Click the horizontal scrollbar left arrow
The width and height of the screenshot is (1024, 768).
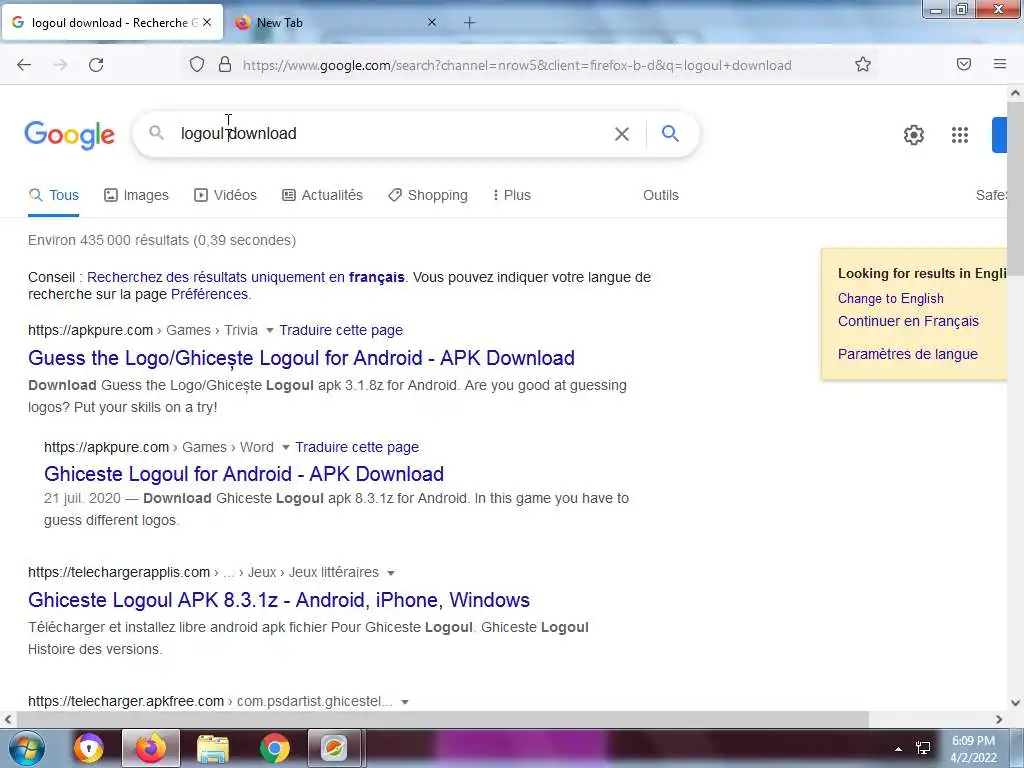click(x=7, y=720)
